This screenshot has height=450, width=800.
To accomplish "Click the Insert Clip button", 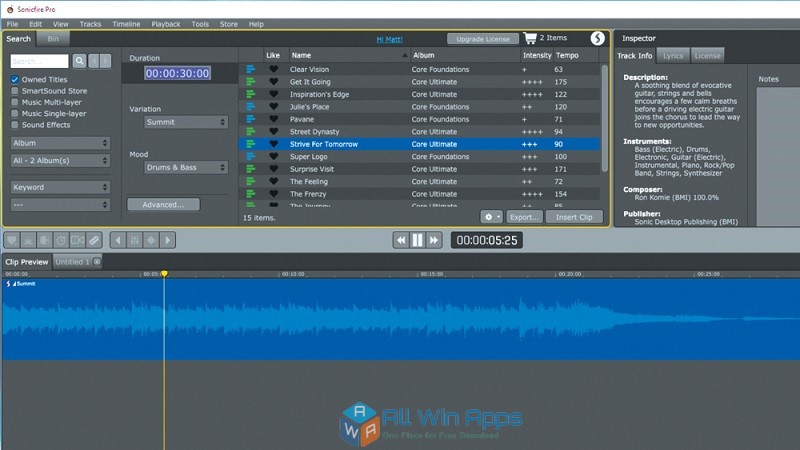I will pyautogui.click(x=574, y=217).
